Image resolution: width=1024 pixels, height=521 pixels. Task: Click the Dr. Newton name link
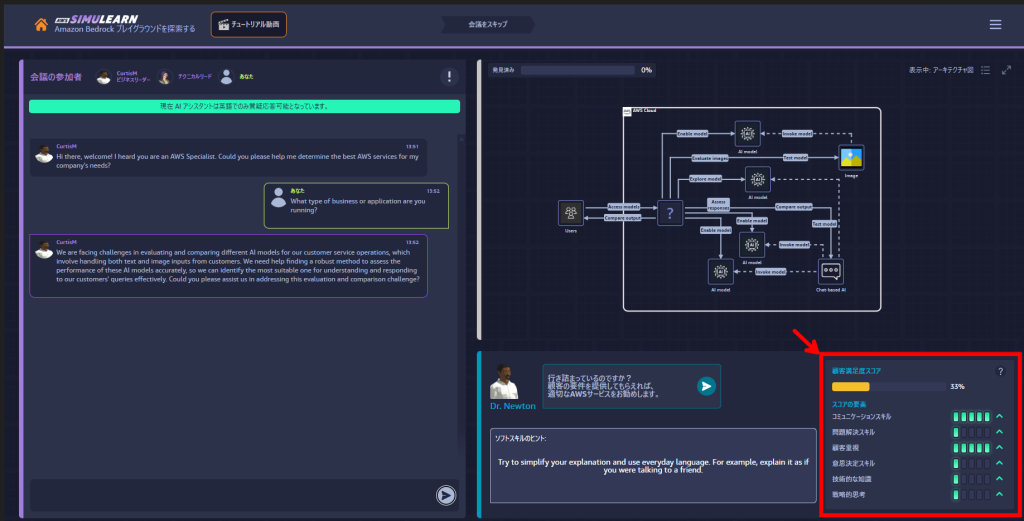(513, 406)
